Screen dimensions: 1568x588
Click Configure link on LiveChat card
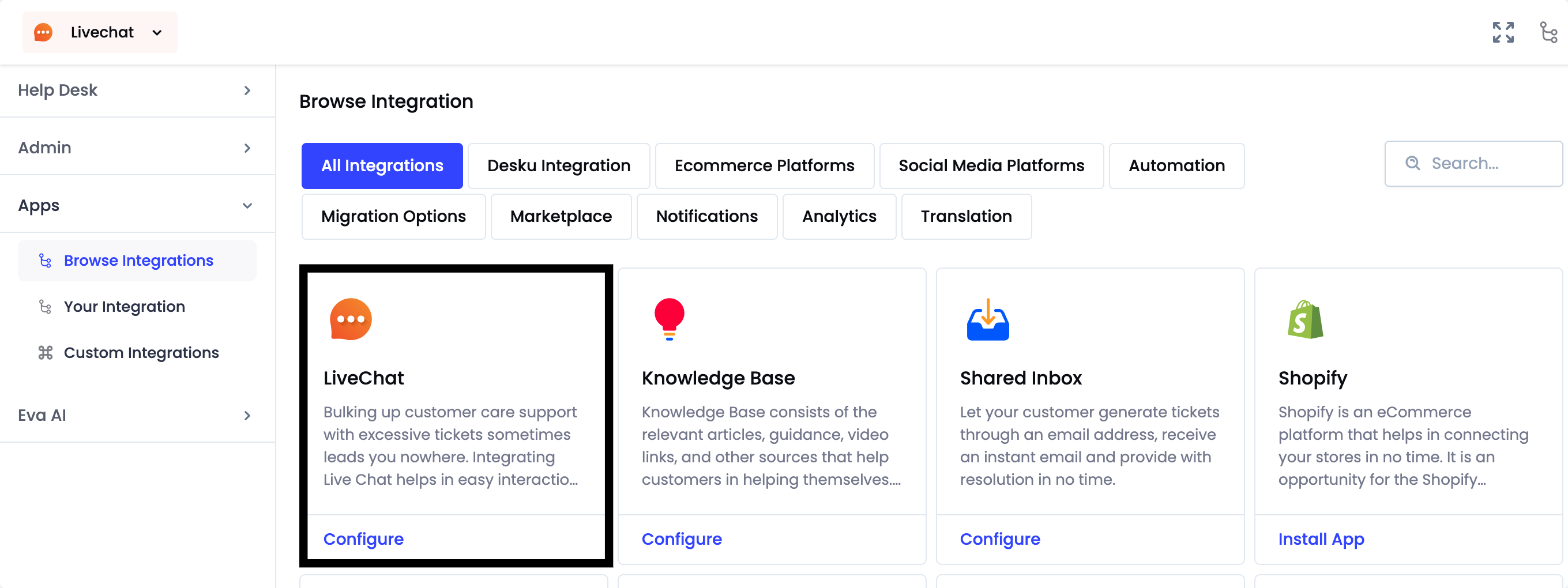pyautogui.click(x=363, y=540)
